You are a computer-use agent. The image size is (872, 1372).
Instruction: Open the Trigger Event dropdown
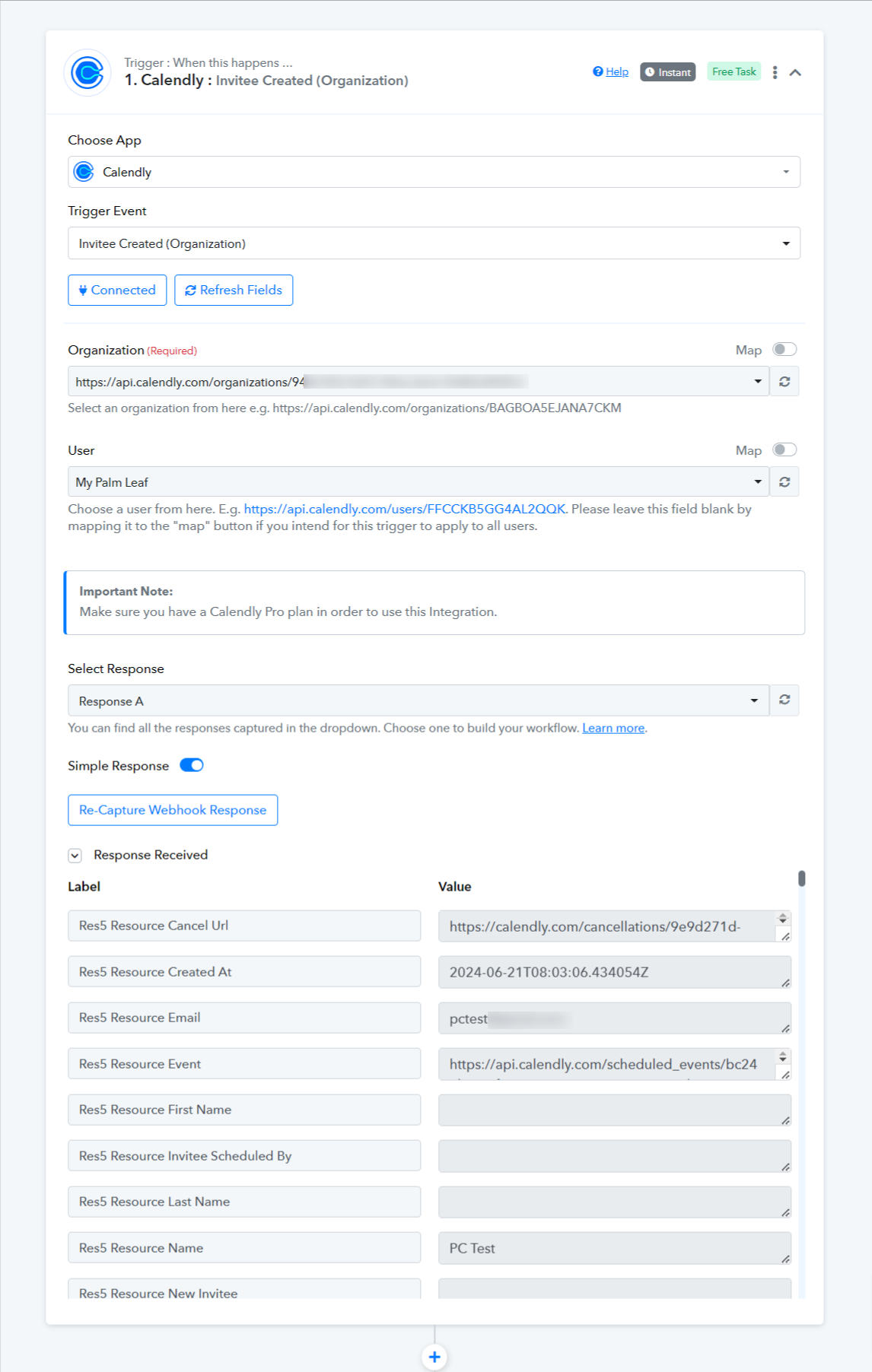(x=434, y=243)
